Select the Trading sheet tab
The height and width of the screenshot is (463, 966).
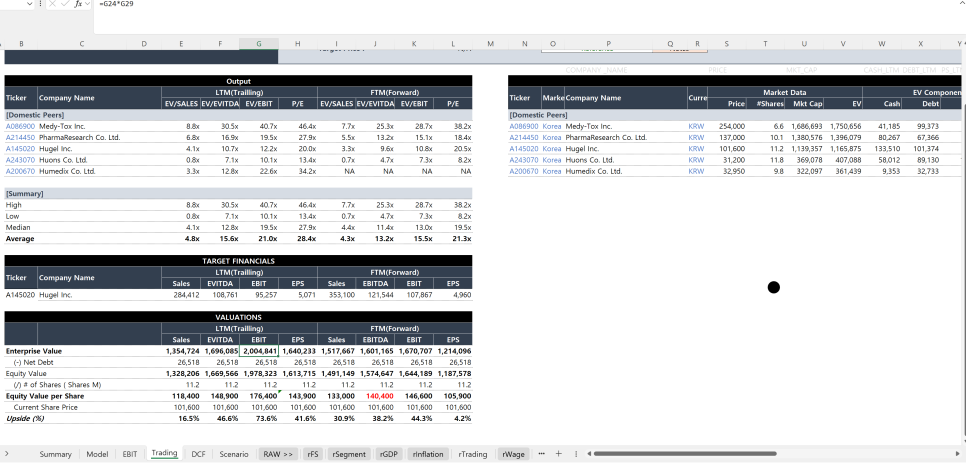(x=164, y=453)
